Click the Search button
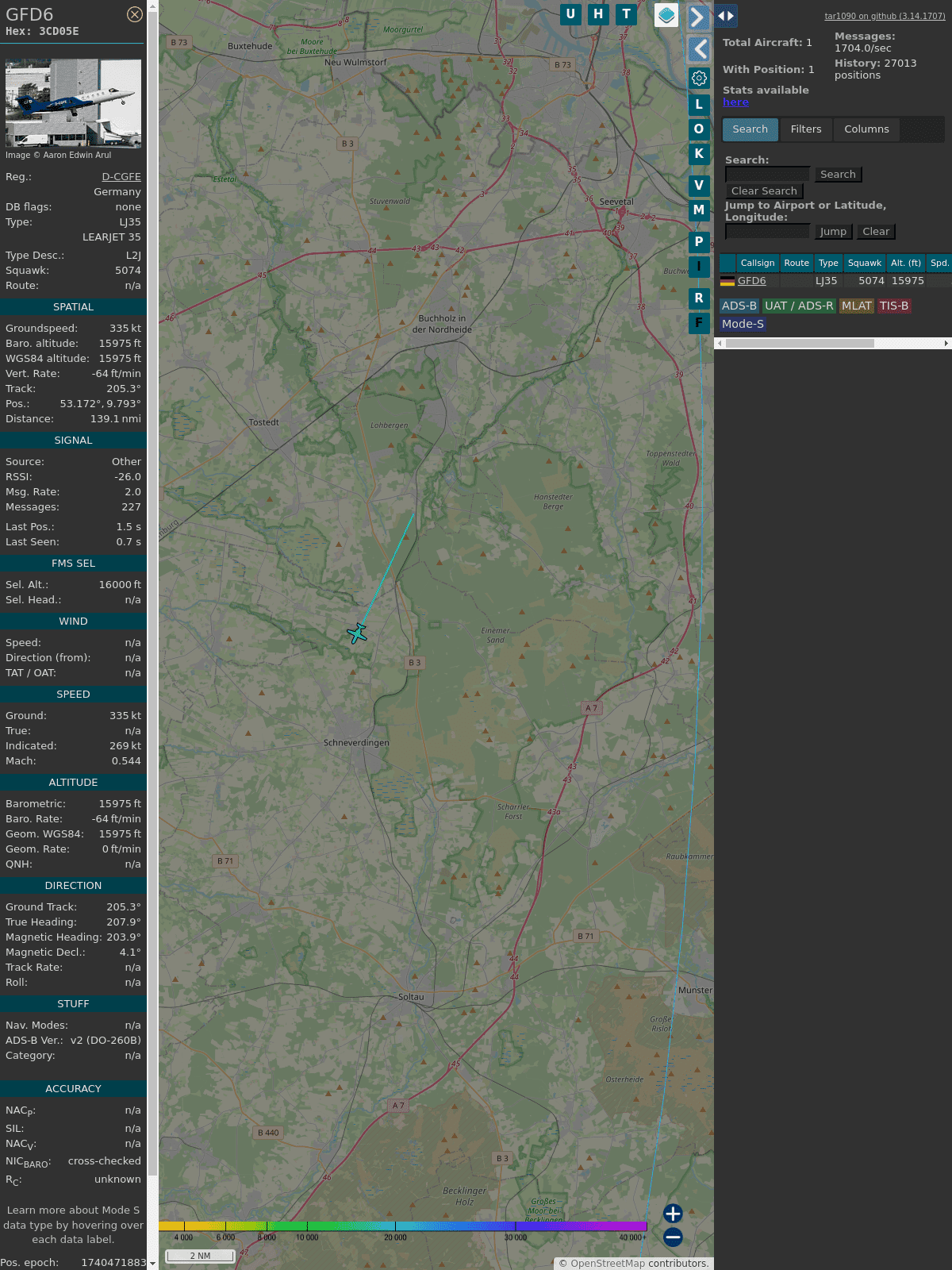The width and height of the screenshot is (952, 1270). 838,175
